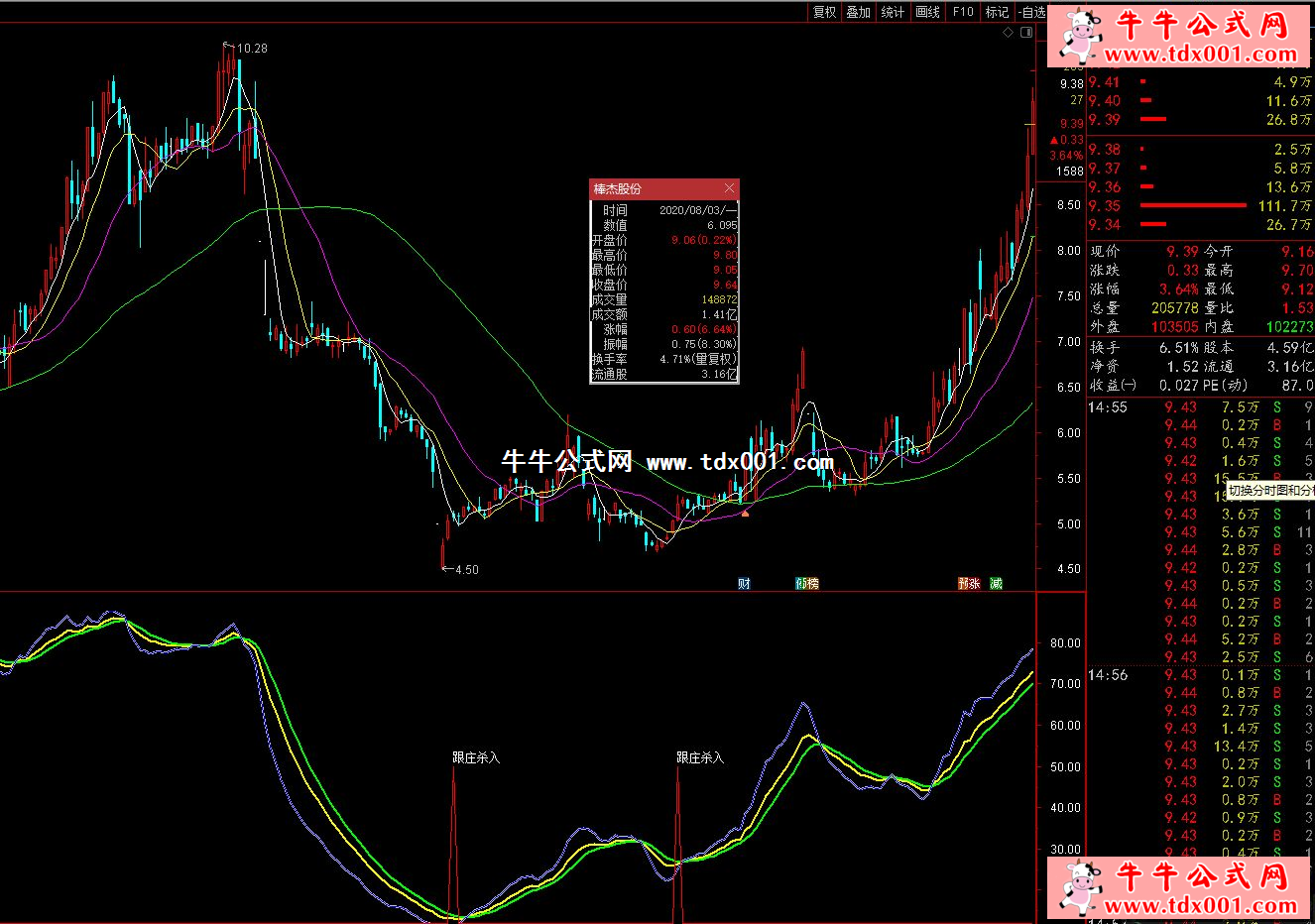Screen dimensions: 1315x924
Task: Click the 收盘价 row in the popup
Action: [664, 285]
